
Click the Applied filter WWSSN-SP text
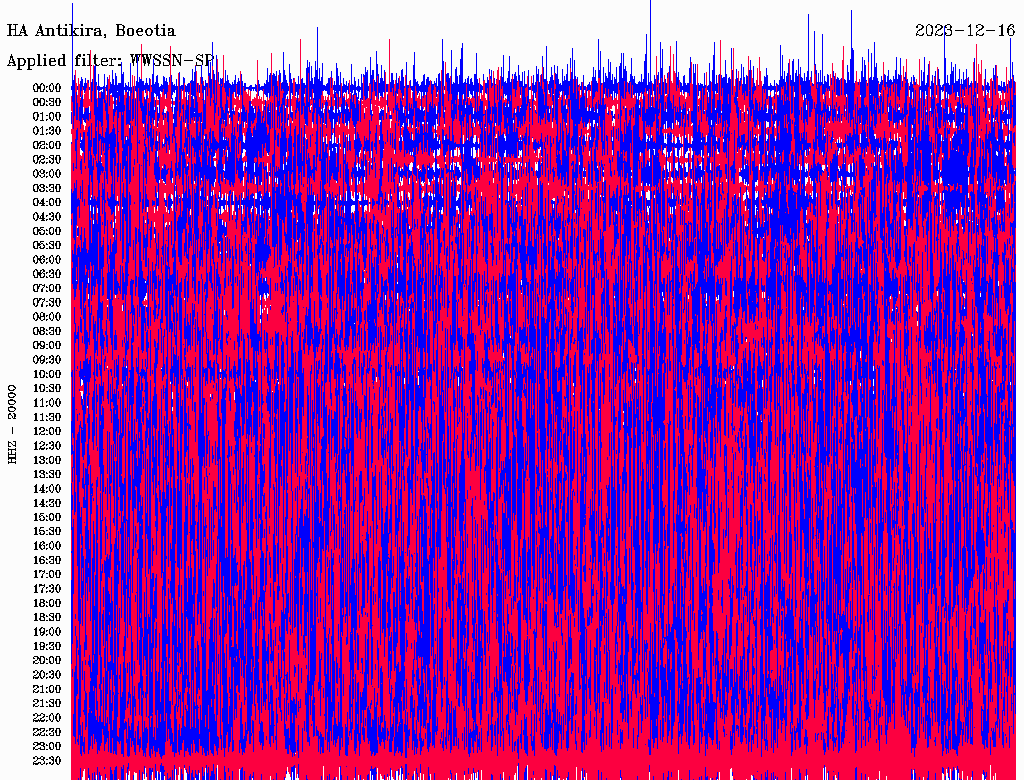pyautogui.click(x=110, y=61)
